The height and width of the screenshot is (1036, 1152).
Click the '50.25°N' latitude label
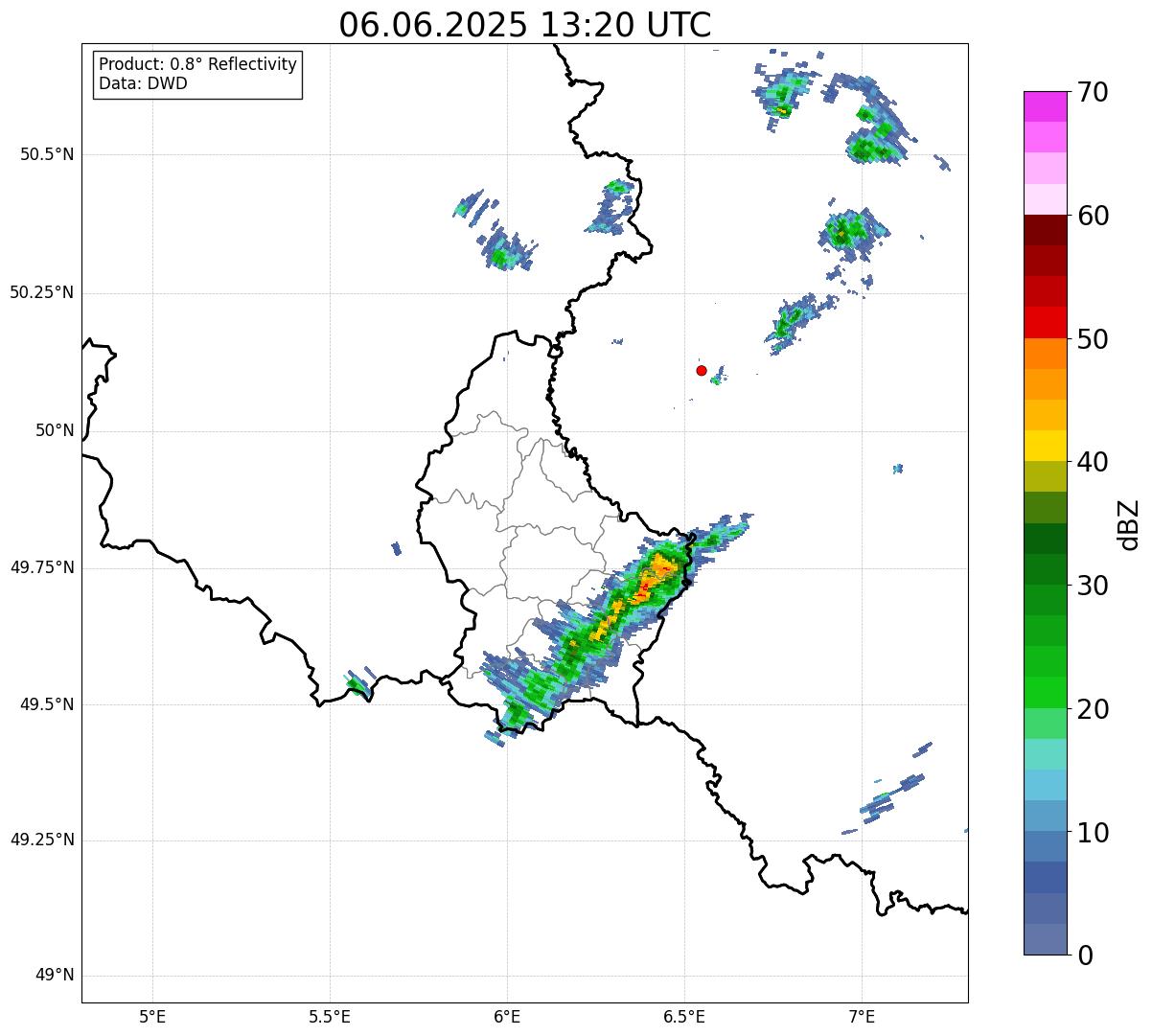pos(41,292)
